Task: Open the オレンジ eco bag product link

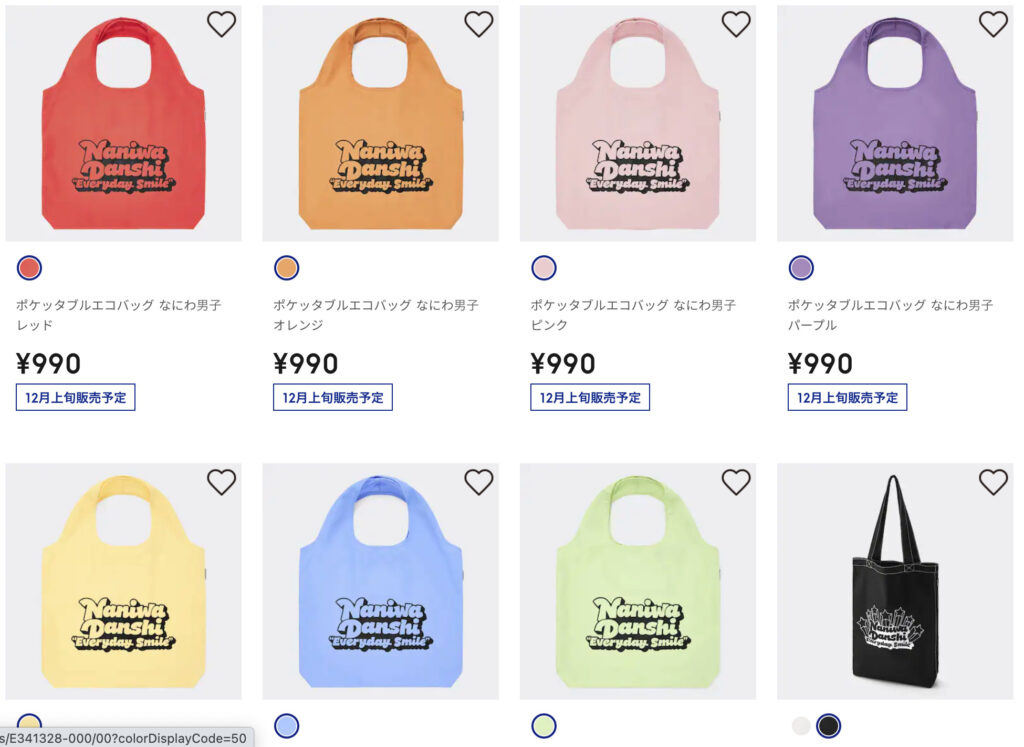Action: coord(376,315)
